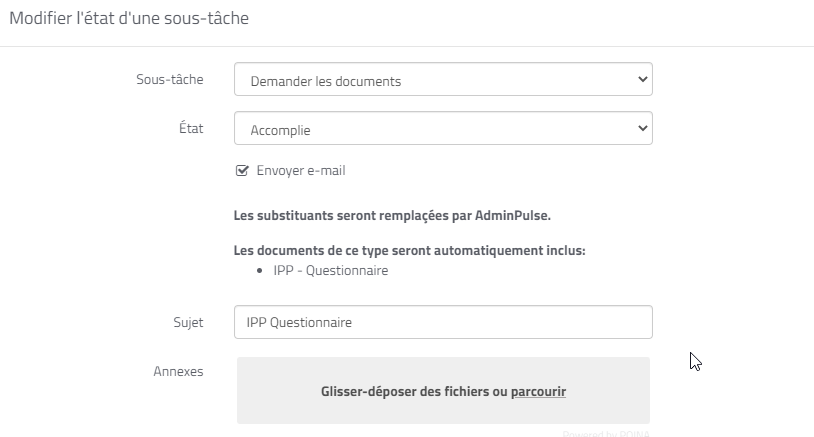Click the "parcourir" browse link
Viewport: 814px width, 437px height.
coord(538,392)
